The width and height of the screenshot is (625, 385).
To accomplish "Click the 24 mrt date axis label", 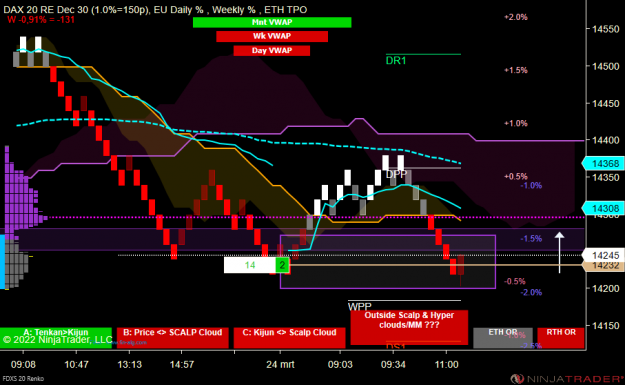I will (x=280, y=364).
